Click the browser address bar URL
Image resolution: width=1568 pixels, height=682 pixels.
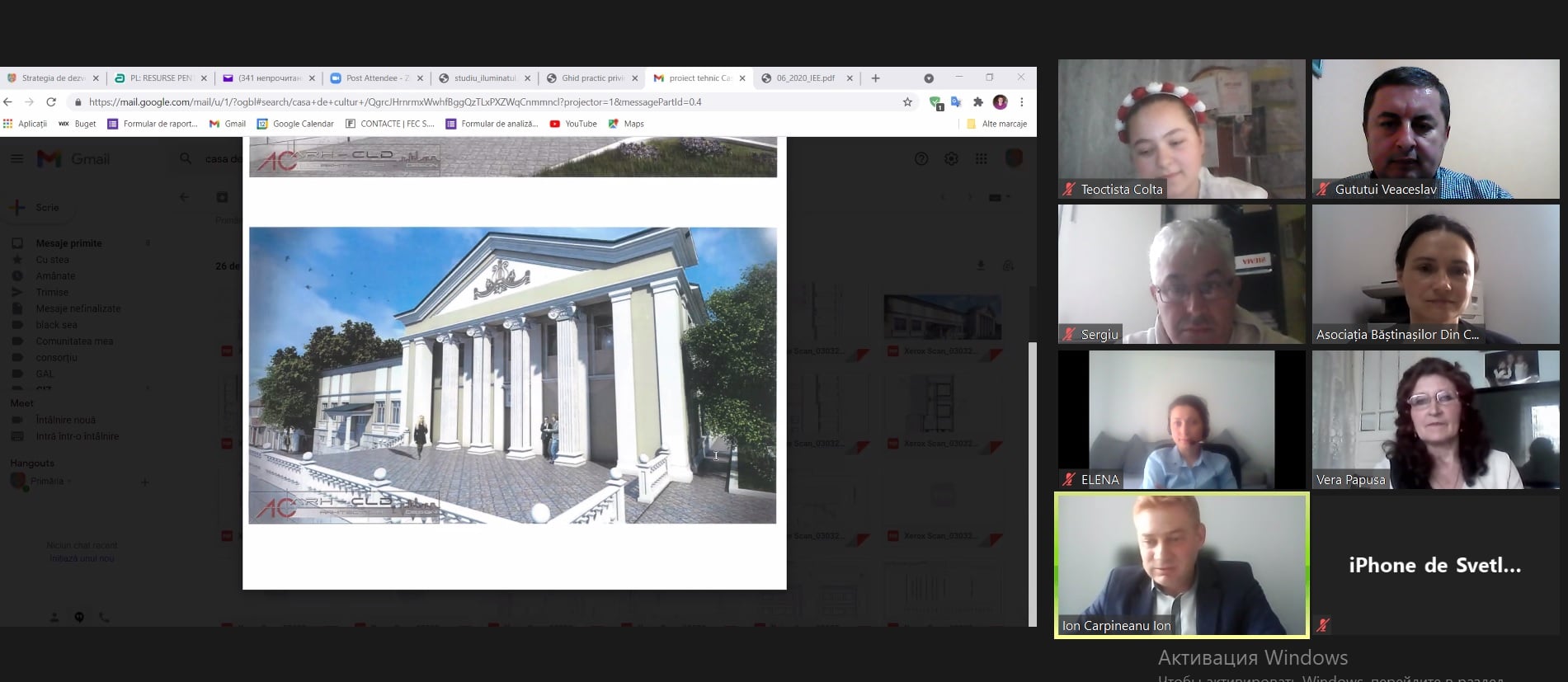click(395, 102)
